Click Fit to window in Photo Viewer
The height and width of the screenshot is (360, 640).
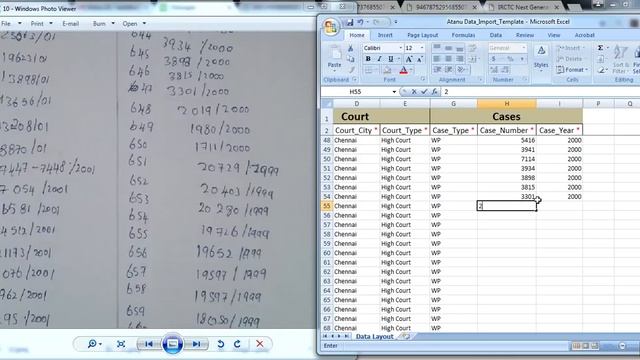click(121, 344)
